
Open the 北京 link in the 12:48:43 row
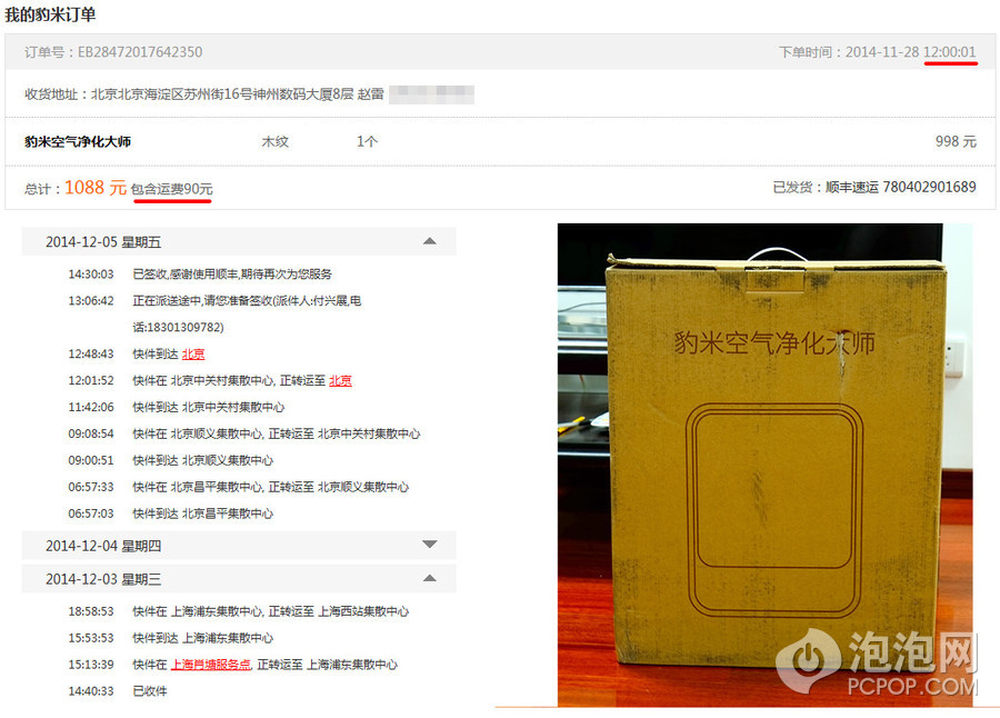pyautogui.click(x=193, y=354)
